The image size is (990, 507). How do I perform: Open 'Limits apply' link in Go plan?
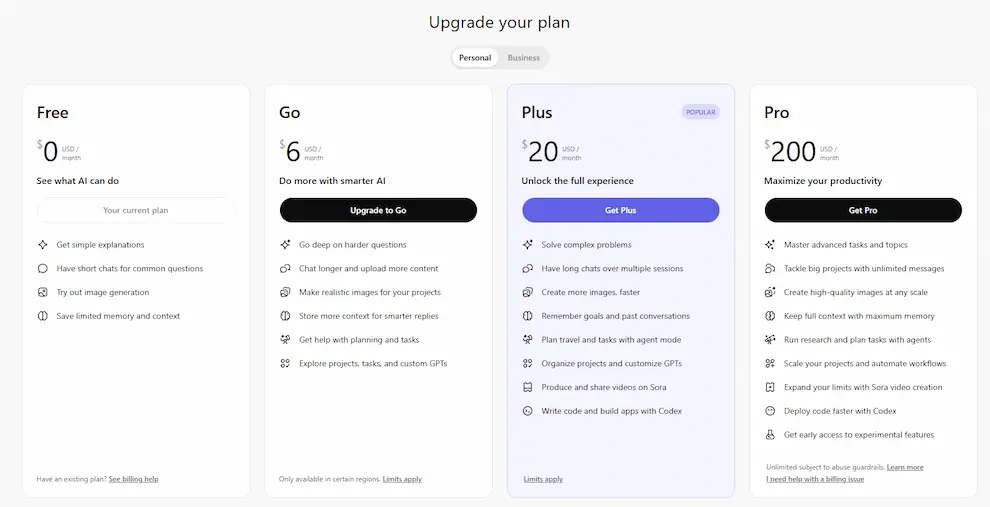click(x=402, y=479)
